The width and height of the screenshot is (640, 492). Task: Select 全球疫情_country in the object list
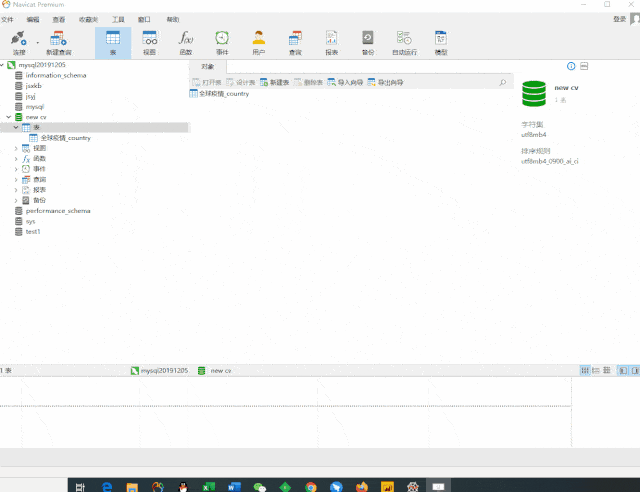[219, 94]
